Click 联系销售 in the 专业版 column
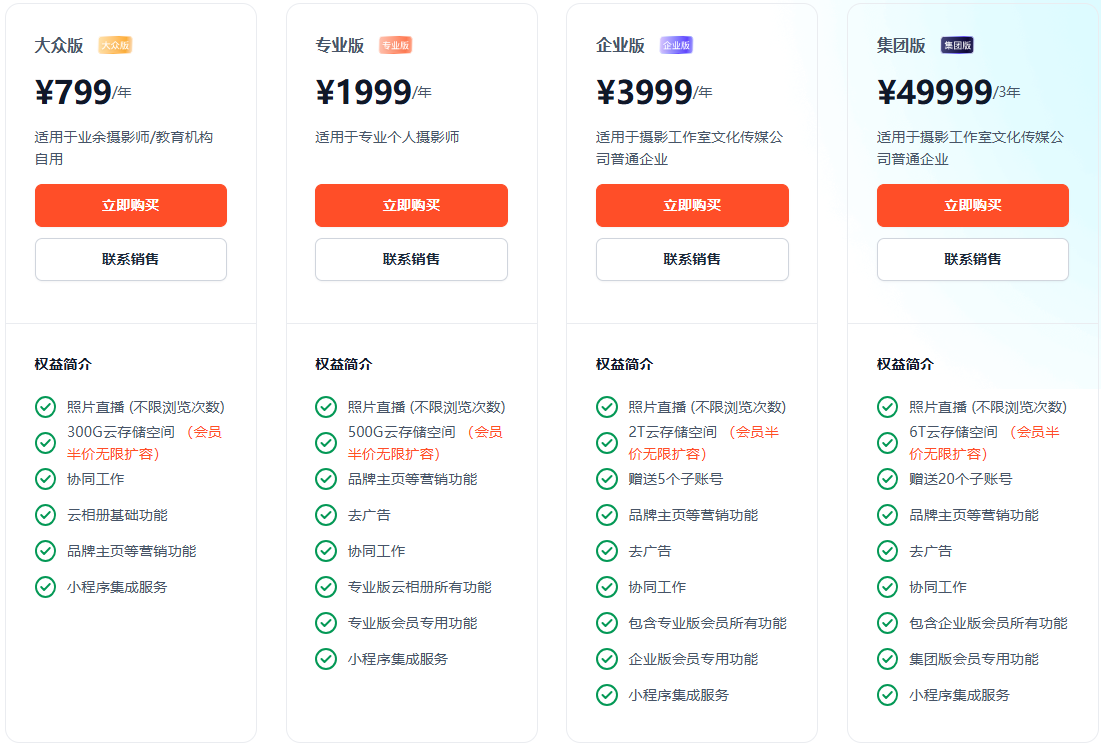This screenshot has height=746, width=1101. pos(411,259)
